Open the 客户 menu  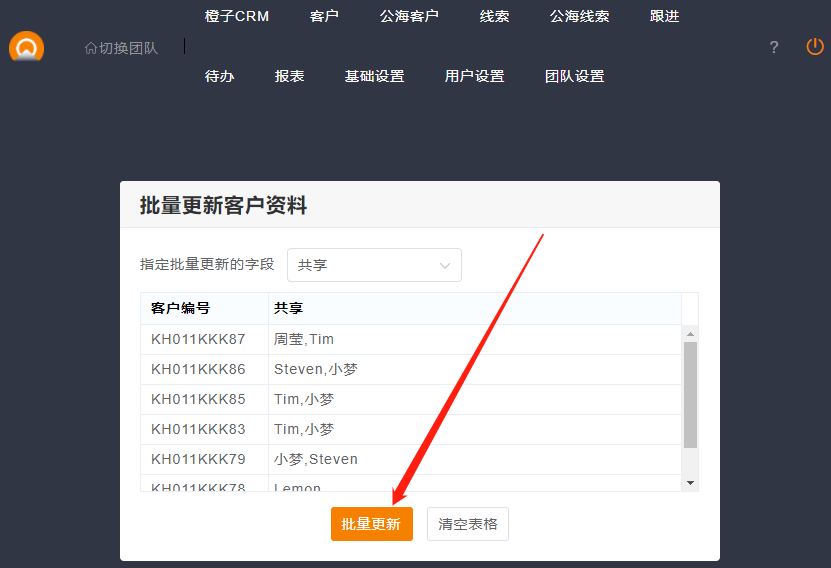[324, 16]
